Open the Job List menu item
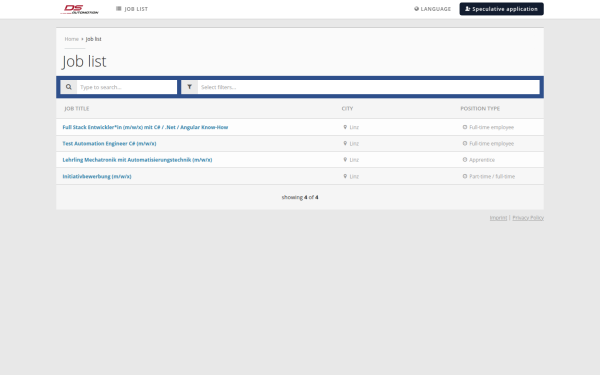600x375 pixels. tap(132, 9)
